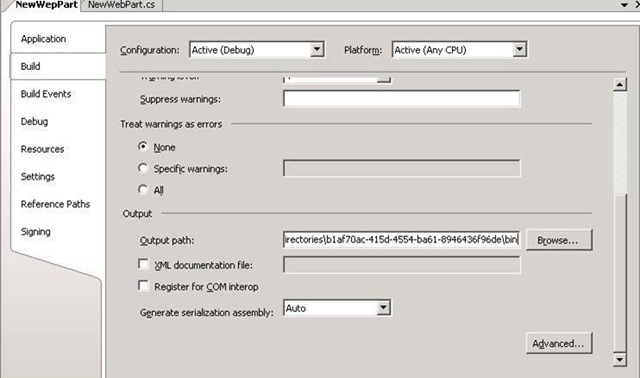
Task: Expand the Platform dropdown
Action: [x=519, y=50]
